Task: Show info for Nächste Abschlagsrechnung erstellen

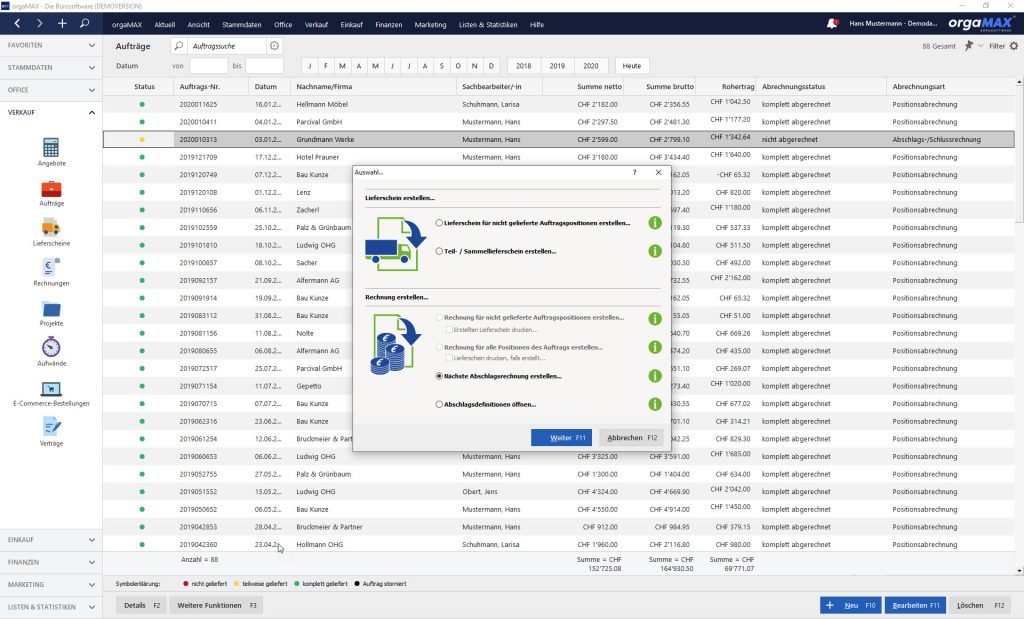Action: (x=655, y=376)
